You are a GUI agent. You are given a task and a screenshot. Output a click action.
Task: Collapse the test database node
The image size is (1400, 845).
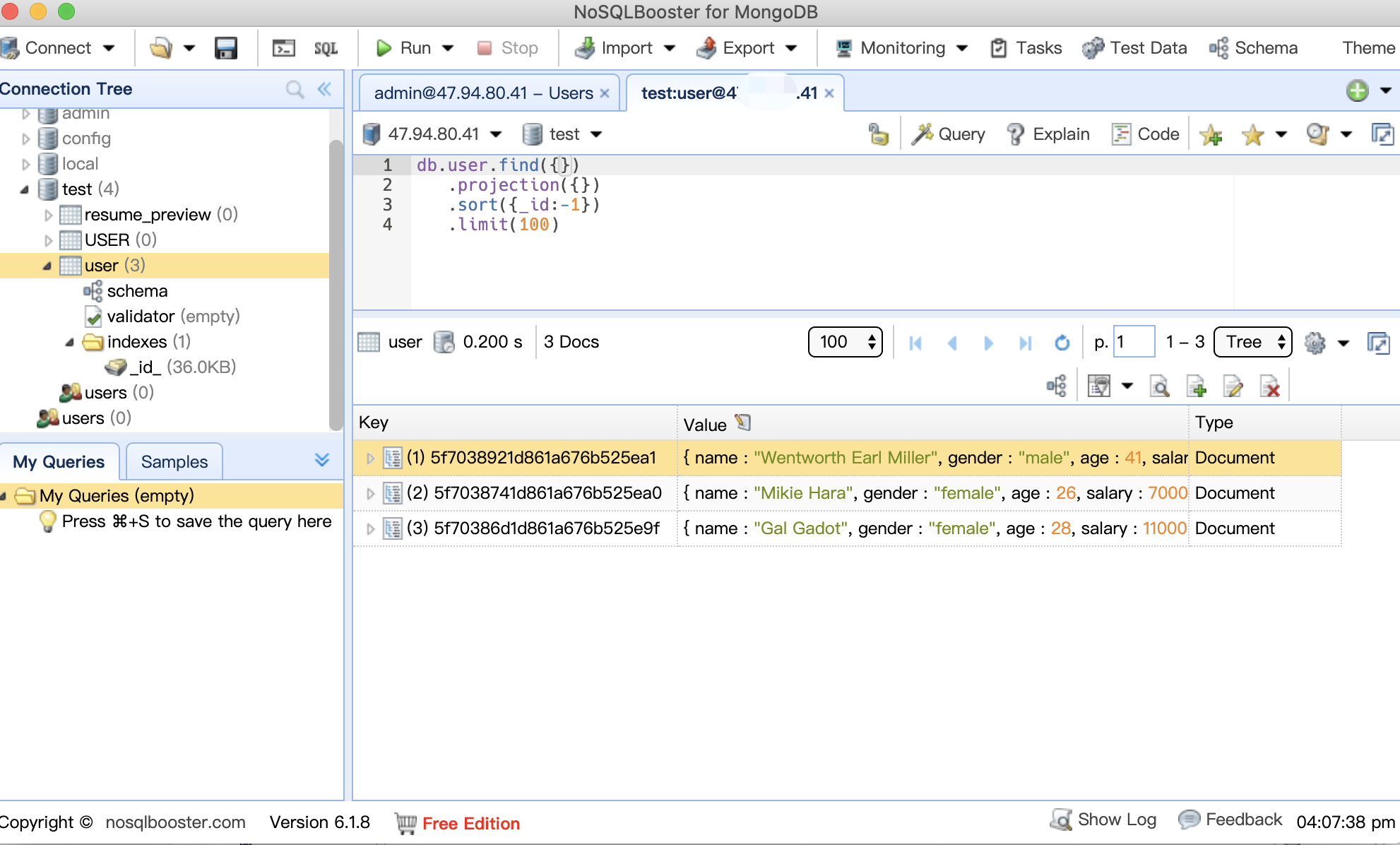pyautogui.click(x=25, y=189)
